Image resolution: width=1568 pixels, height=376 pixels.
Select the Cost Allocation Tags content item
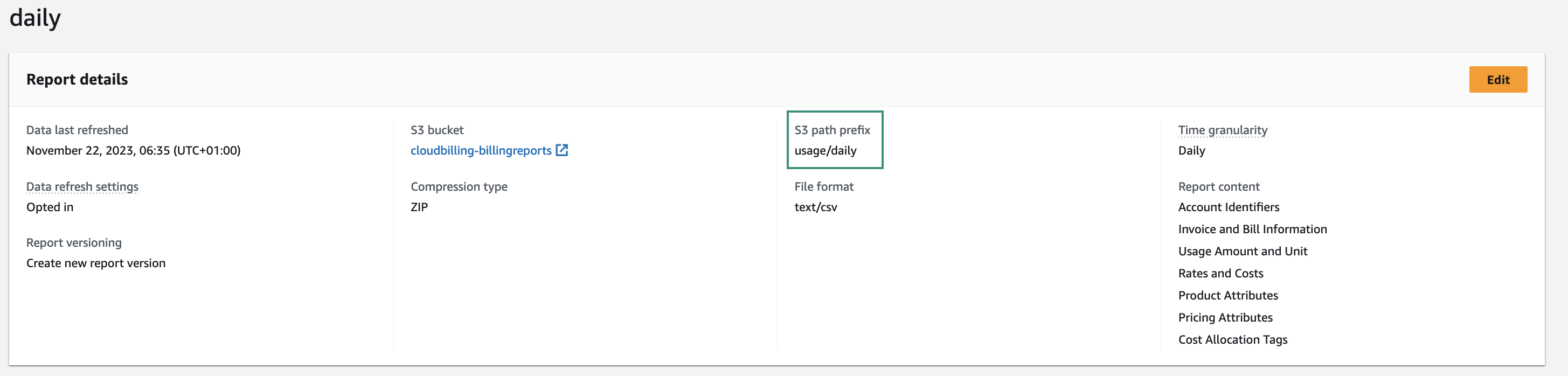coord(1232,339)
